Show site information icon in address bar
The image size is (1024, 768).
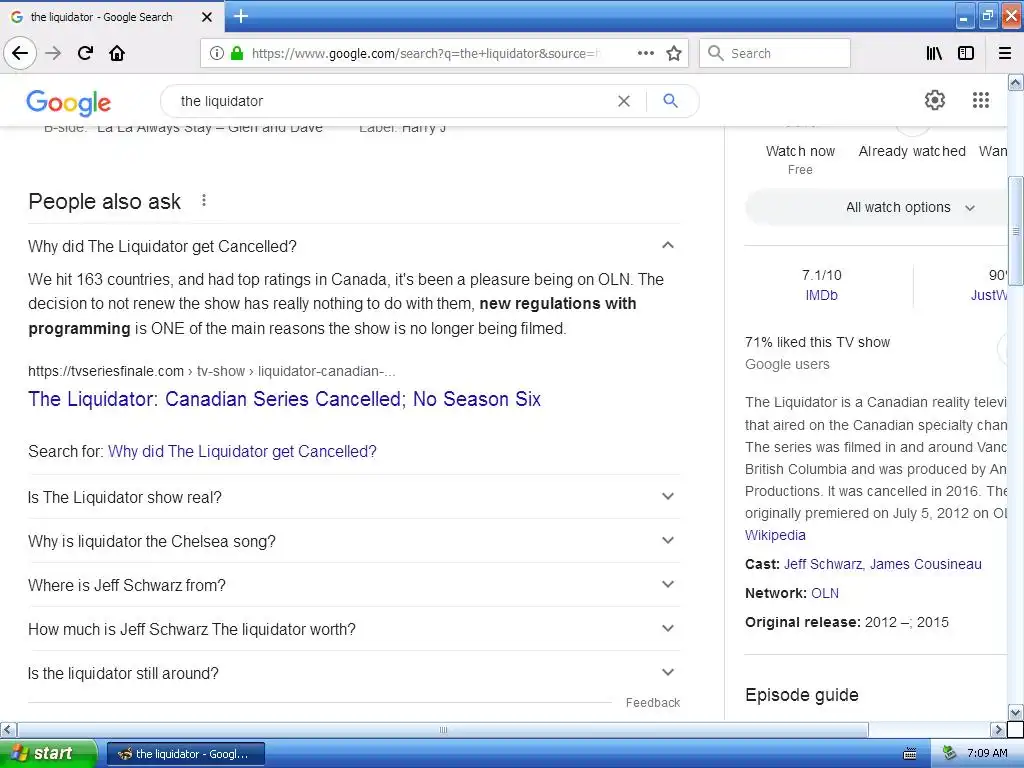(x=216, y=53)
